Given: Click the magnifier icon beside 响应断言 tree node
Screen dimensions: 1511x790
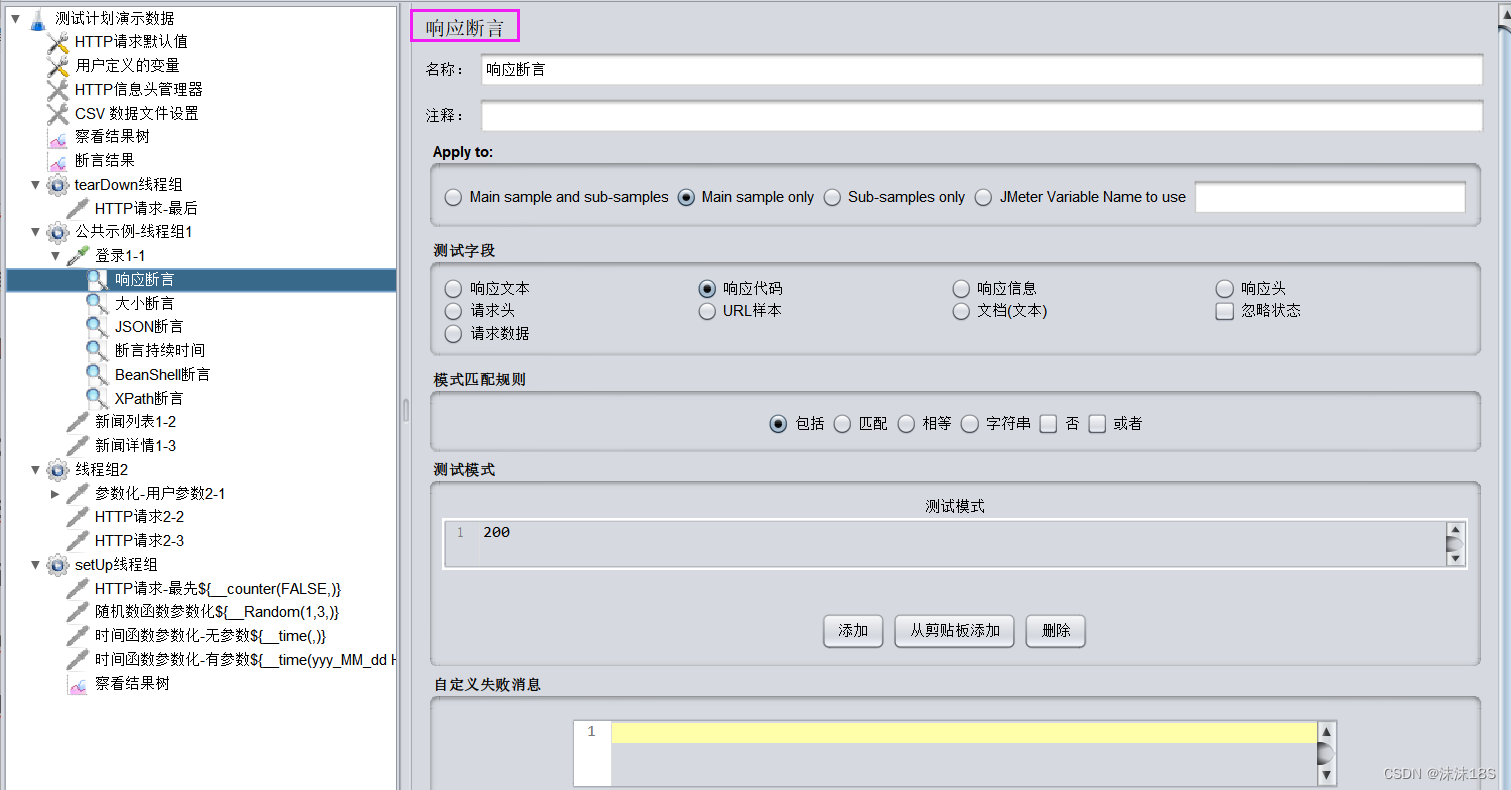Looking at the screenshot, I should (97, 280).
